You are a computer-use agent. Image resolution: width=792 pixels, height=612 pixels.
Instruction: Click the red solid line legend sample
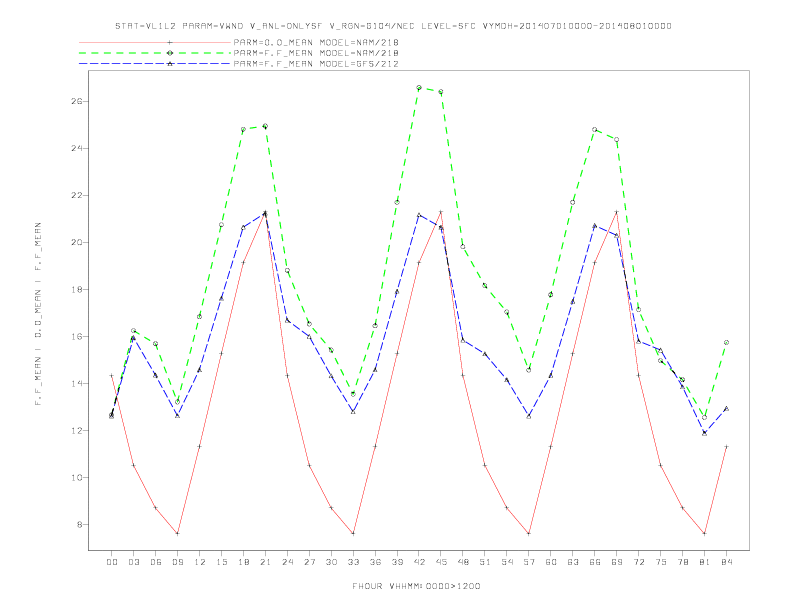[155, 42]
